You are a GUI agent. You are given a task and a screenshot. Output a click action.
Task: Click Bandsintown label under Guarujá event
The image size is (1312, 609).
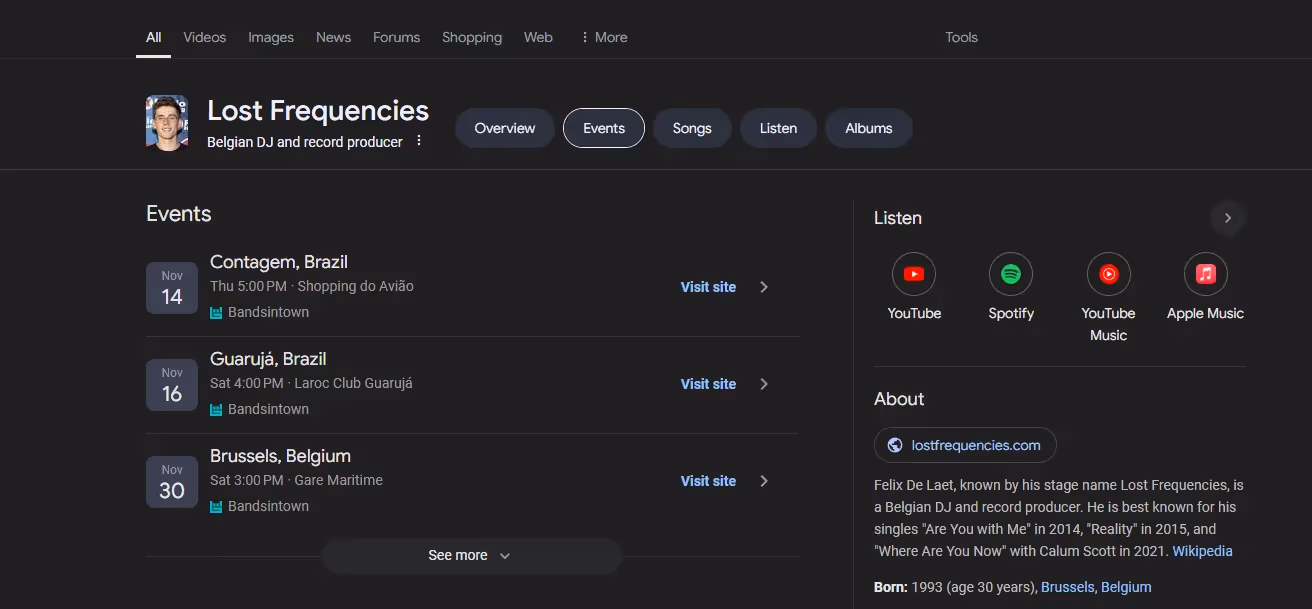[268, 409]
